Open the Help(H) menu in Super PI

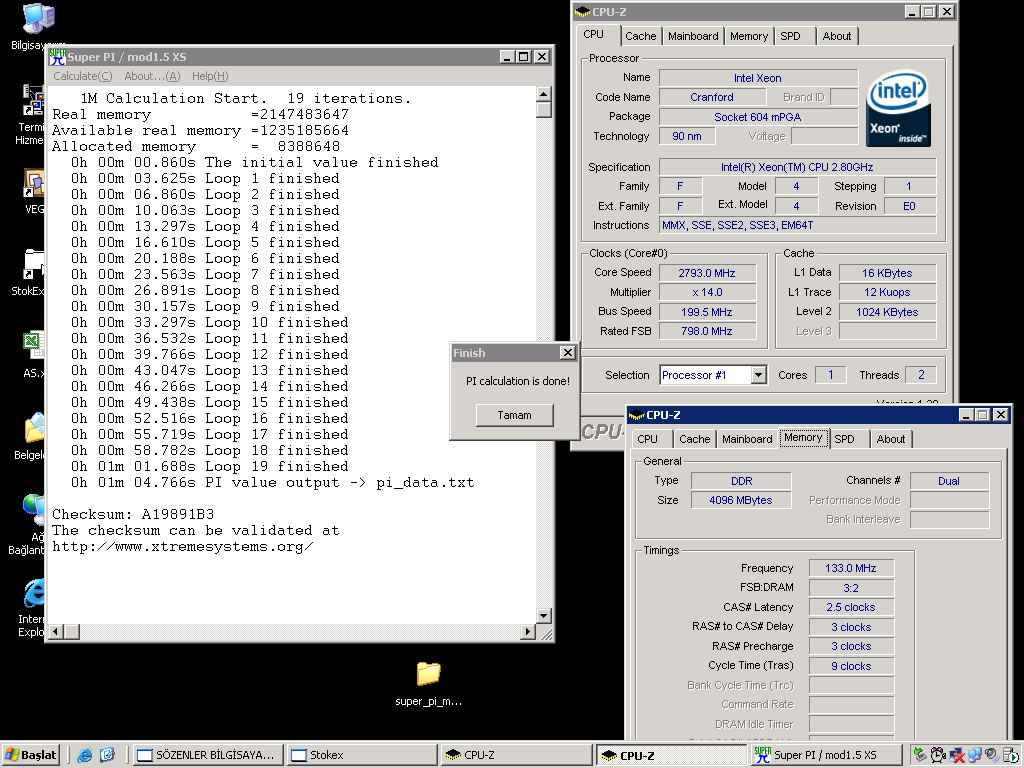[210, 76]
